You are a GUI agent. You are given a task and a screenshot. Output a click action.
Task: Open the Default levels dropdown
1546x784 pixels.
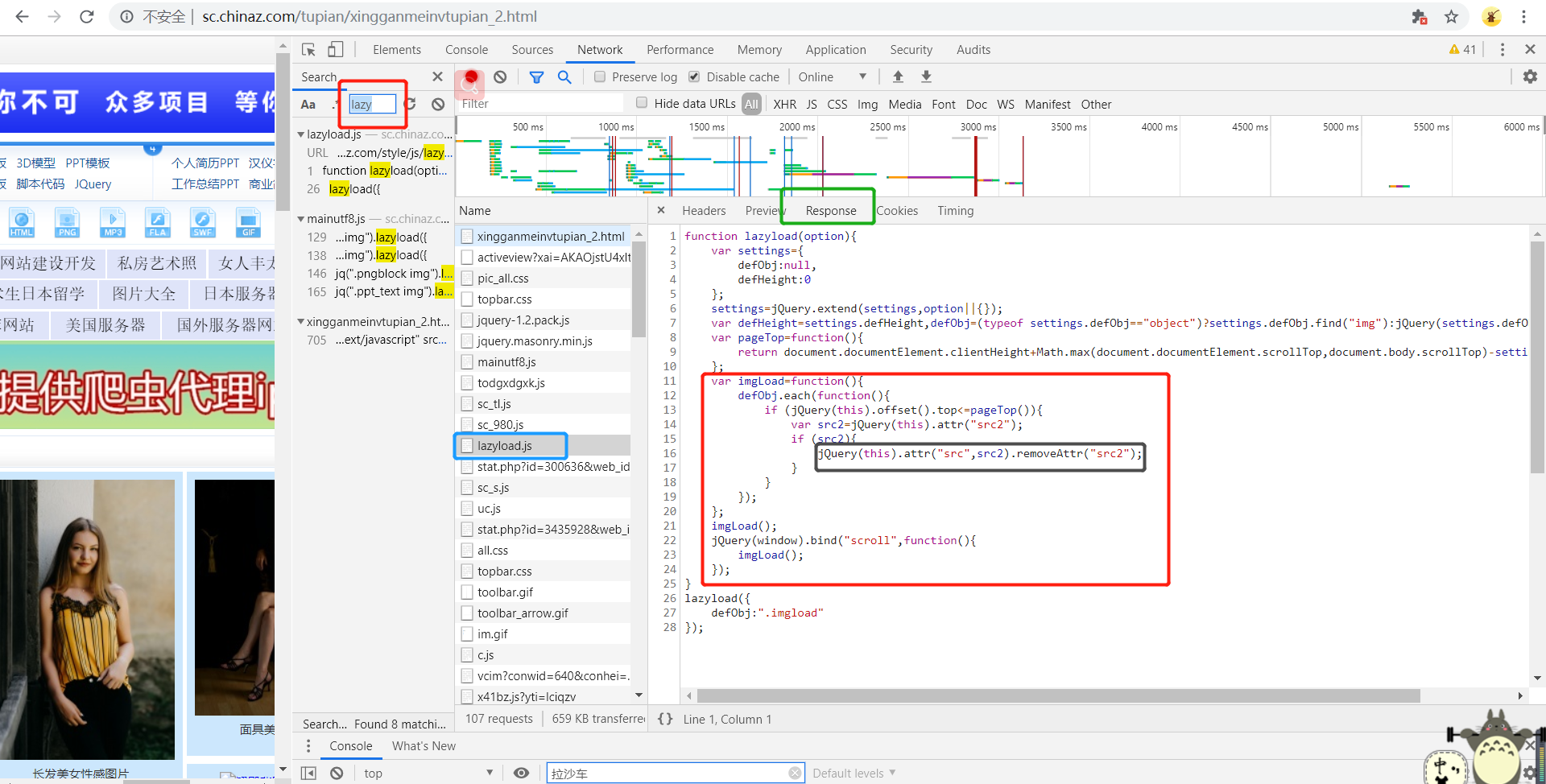click(854, 773)
